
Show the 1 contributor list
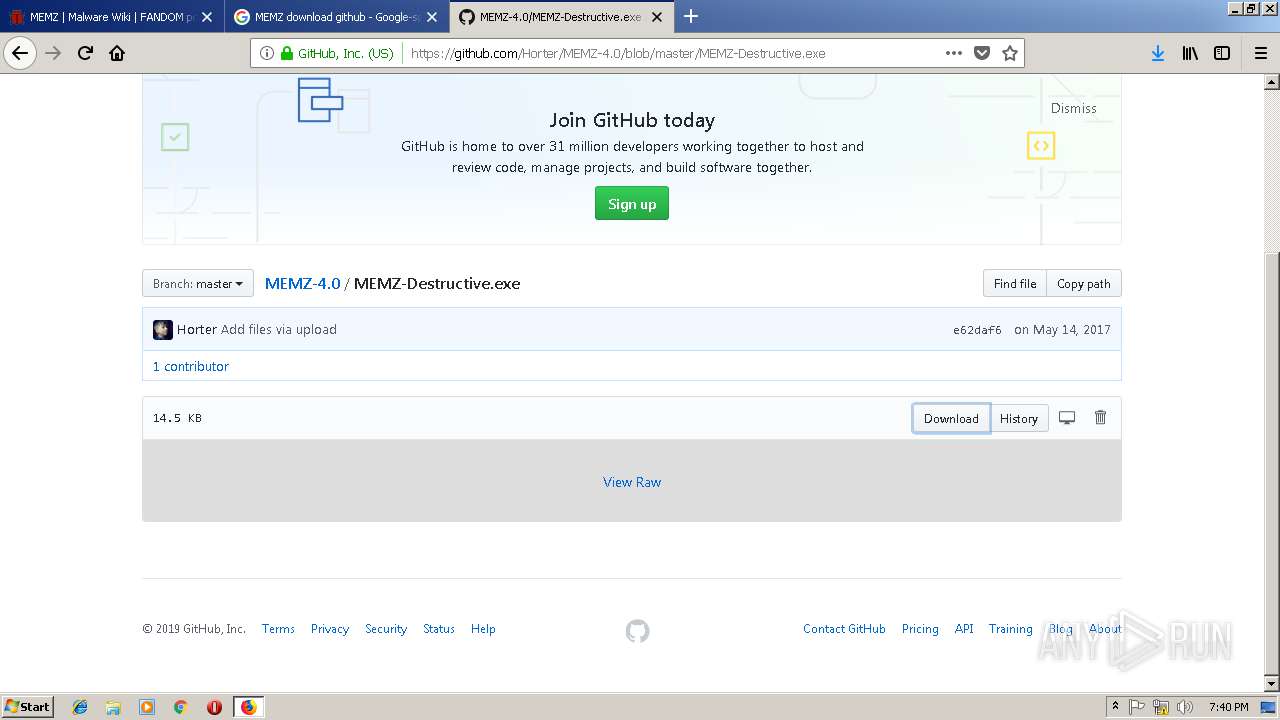pyautogui.click(x=191, y=366)
